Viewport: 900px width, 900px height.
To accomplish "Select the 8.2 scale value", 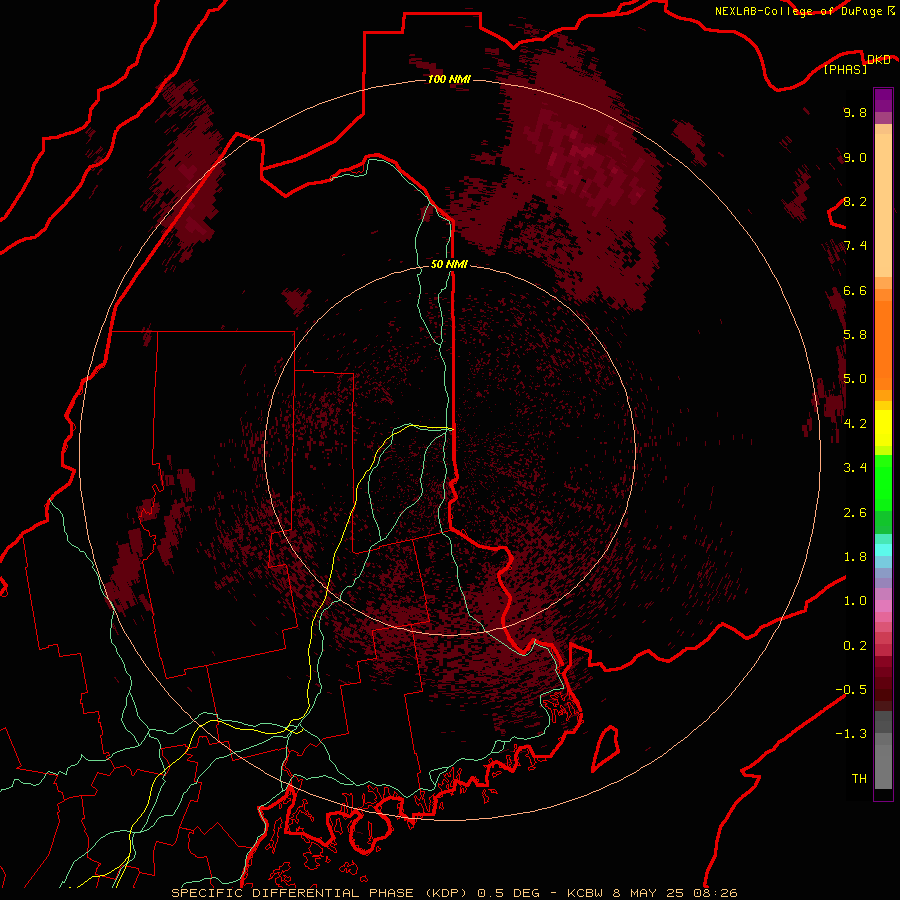I will (855, 201).
